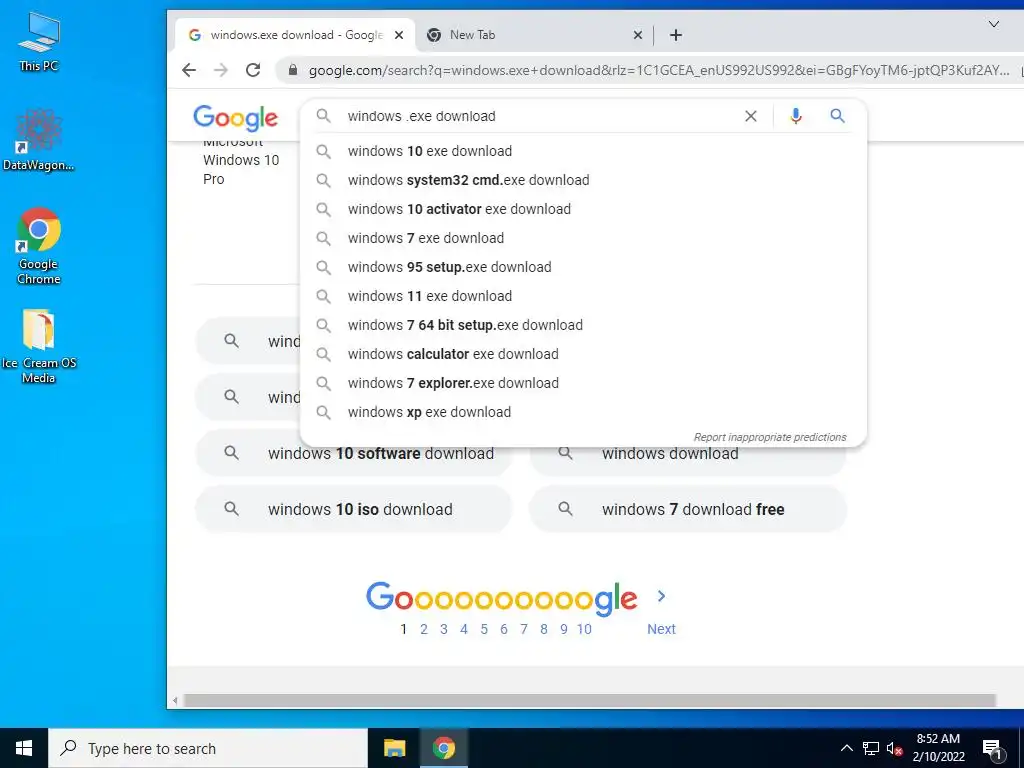The height and width of the screenshot is (768, 1024).
Task: Open related search windows 7 download free
Action: coord(688,509)
